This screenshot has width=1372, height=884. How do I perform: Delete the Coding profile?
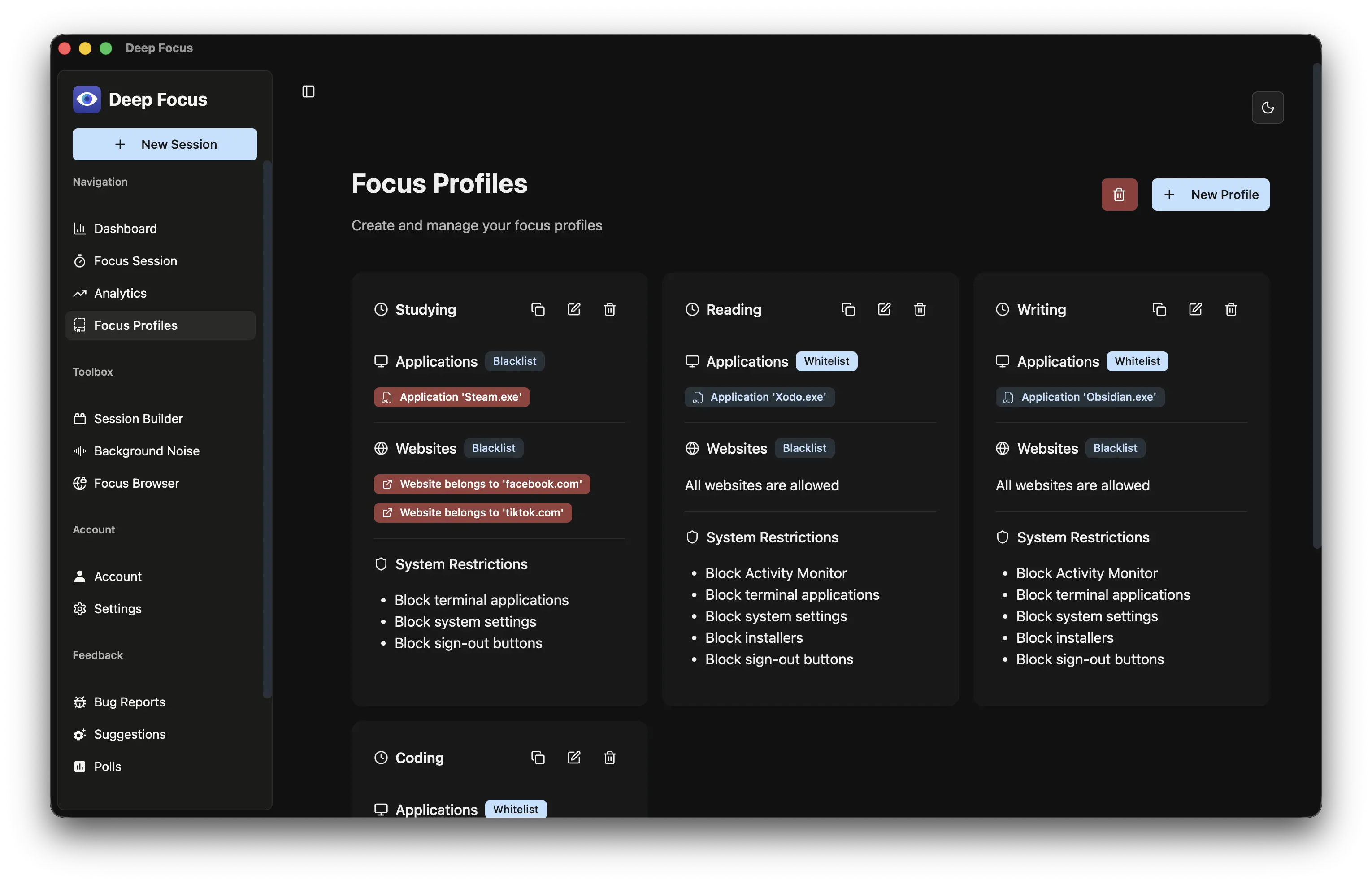[x=609, y=758]
